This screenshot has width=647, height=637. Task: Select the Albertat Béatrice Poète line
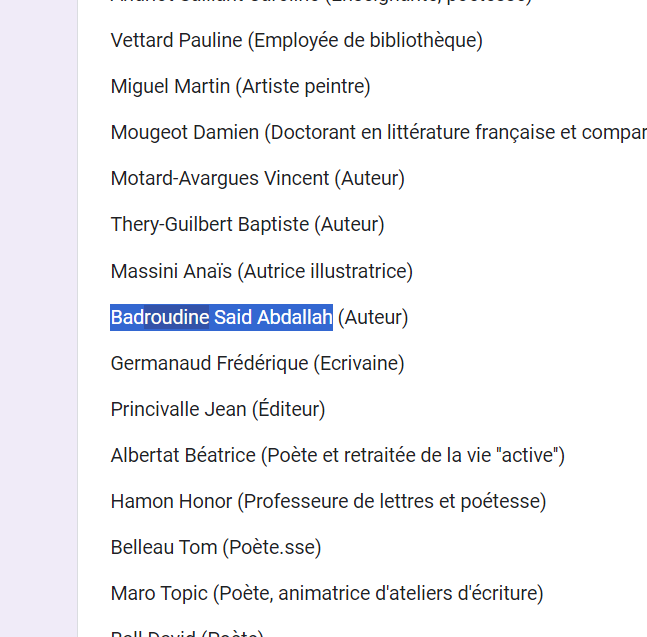tap(338, 455)
